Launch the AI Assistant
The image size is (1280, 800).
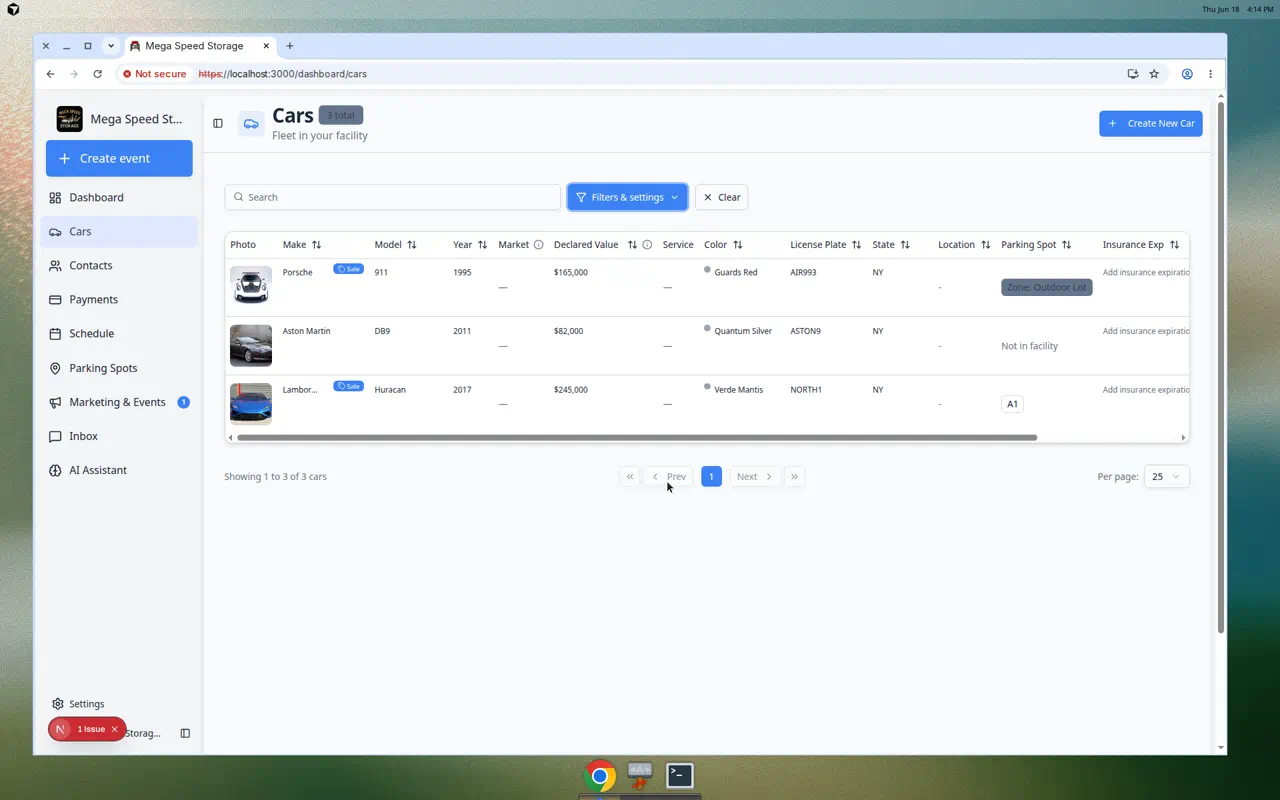click(119, 470)
